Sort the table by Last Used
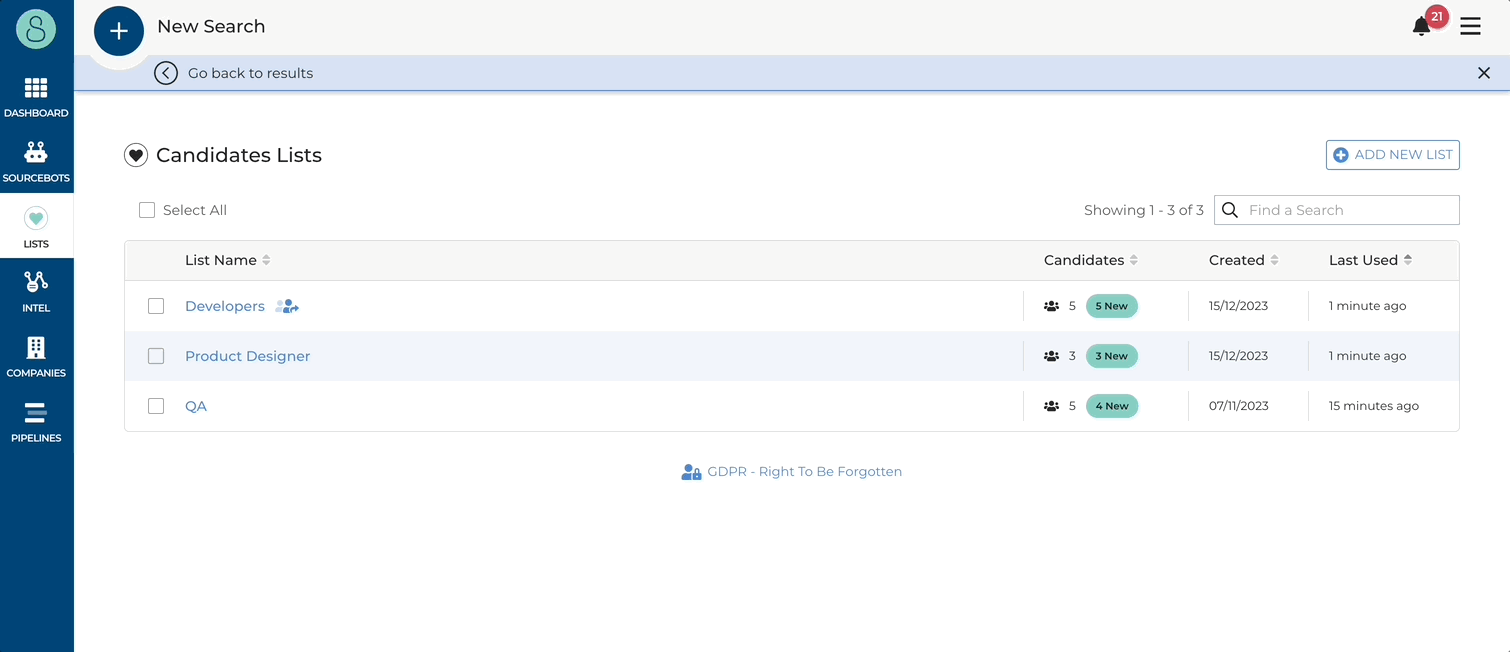Viewport: 1510px width, 652px height. (x=1406, y=259)
